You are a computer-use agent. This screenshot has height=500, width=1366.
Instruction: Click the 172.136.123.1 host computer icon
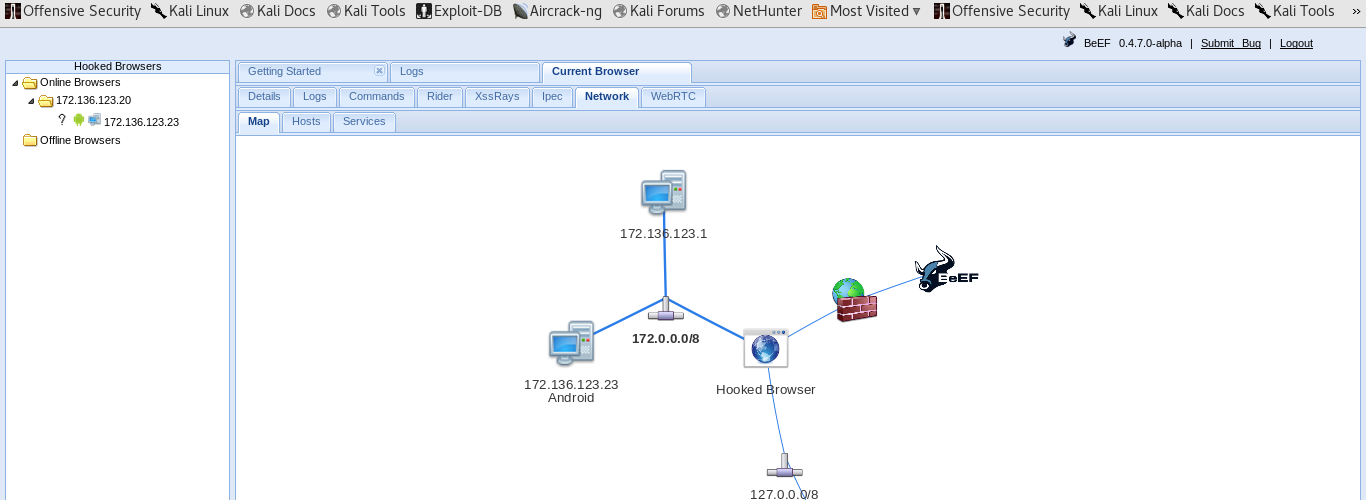pyautogui.click(x=663, y=191)
